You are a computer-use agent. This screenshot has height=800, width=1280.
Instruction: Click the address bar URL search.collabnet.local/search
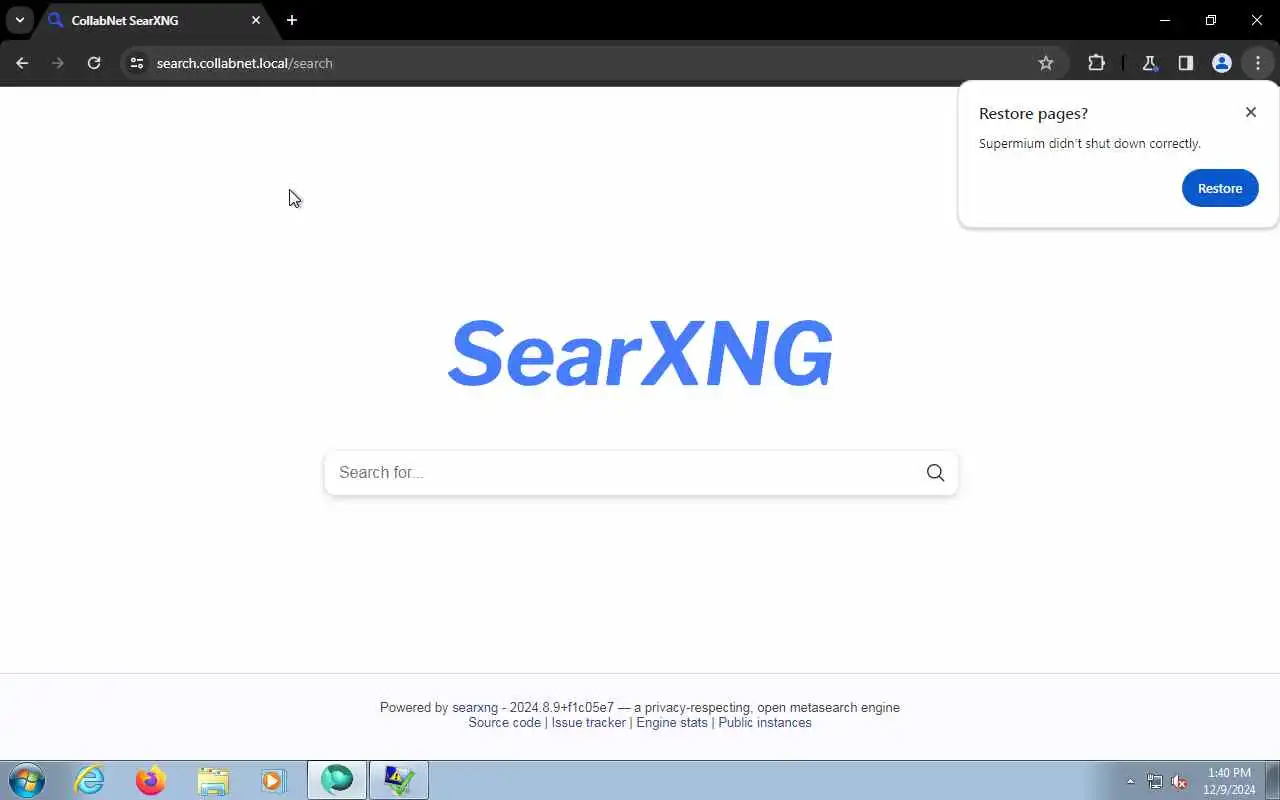point(245,63)
